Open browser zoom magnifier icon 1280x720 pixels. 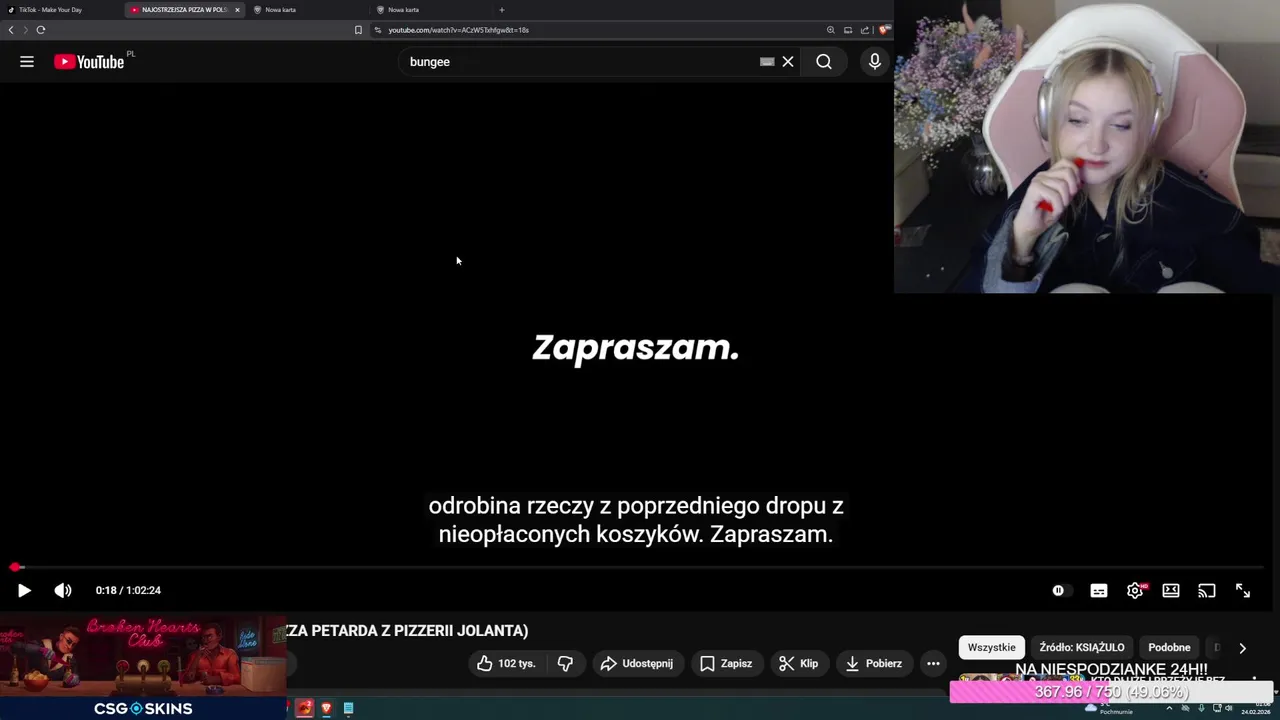(x=831, y=30)
